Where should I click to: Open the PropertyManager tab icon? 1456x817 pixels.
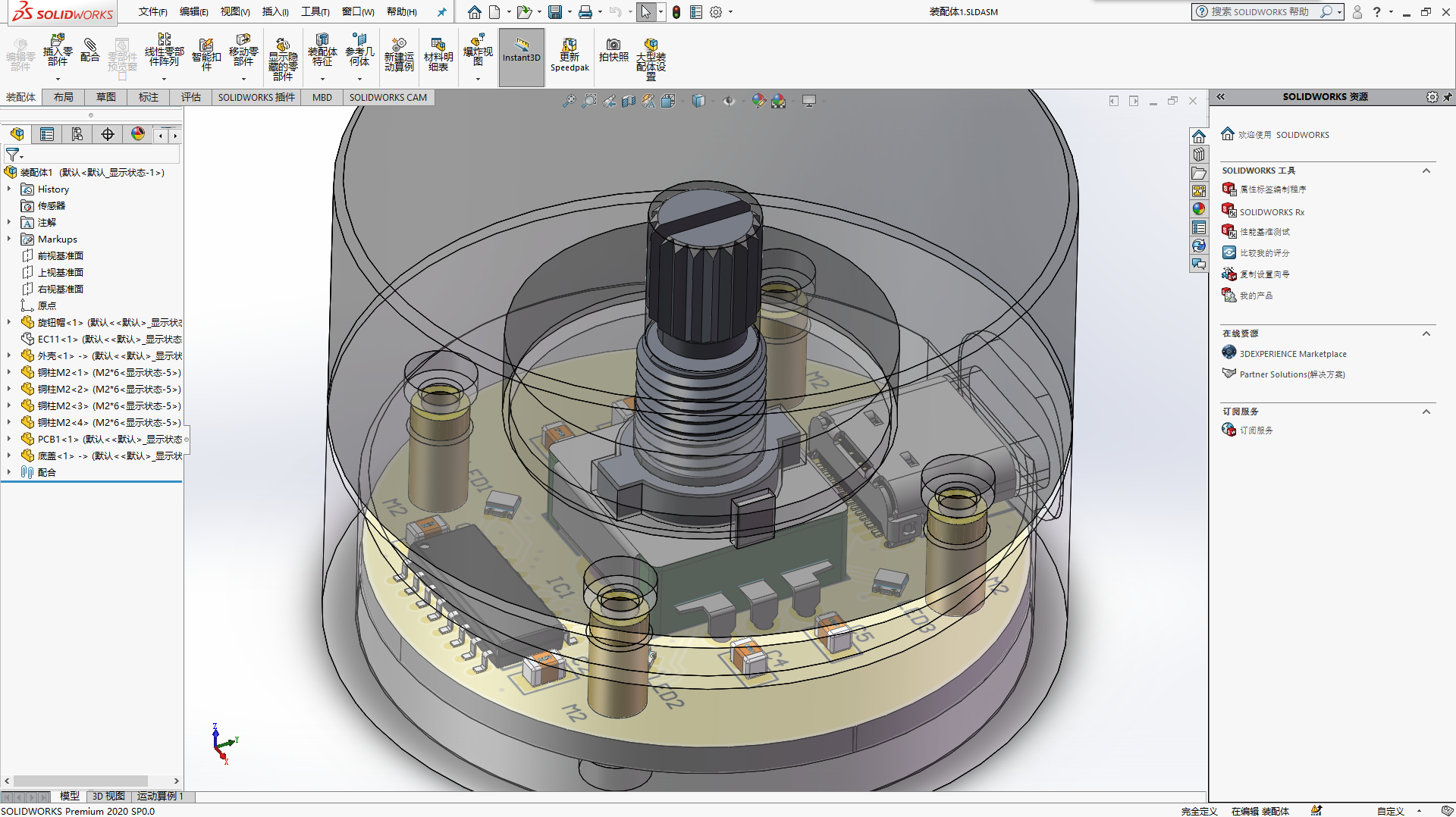coord(47,134)
